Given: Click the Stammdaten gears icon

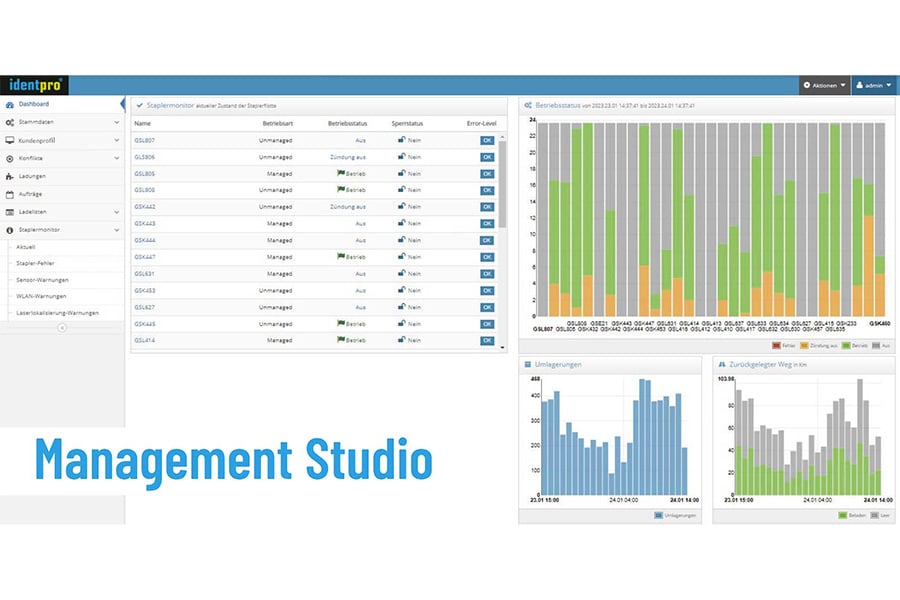Looking at the screenshot, I should [x=10, y=122].
